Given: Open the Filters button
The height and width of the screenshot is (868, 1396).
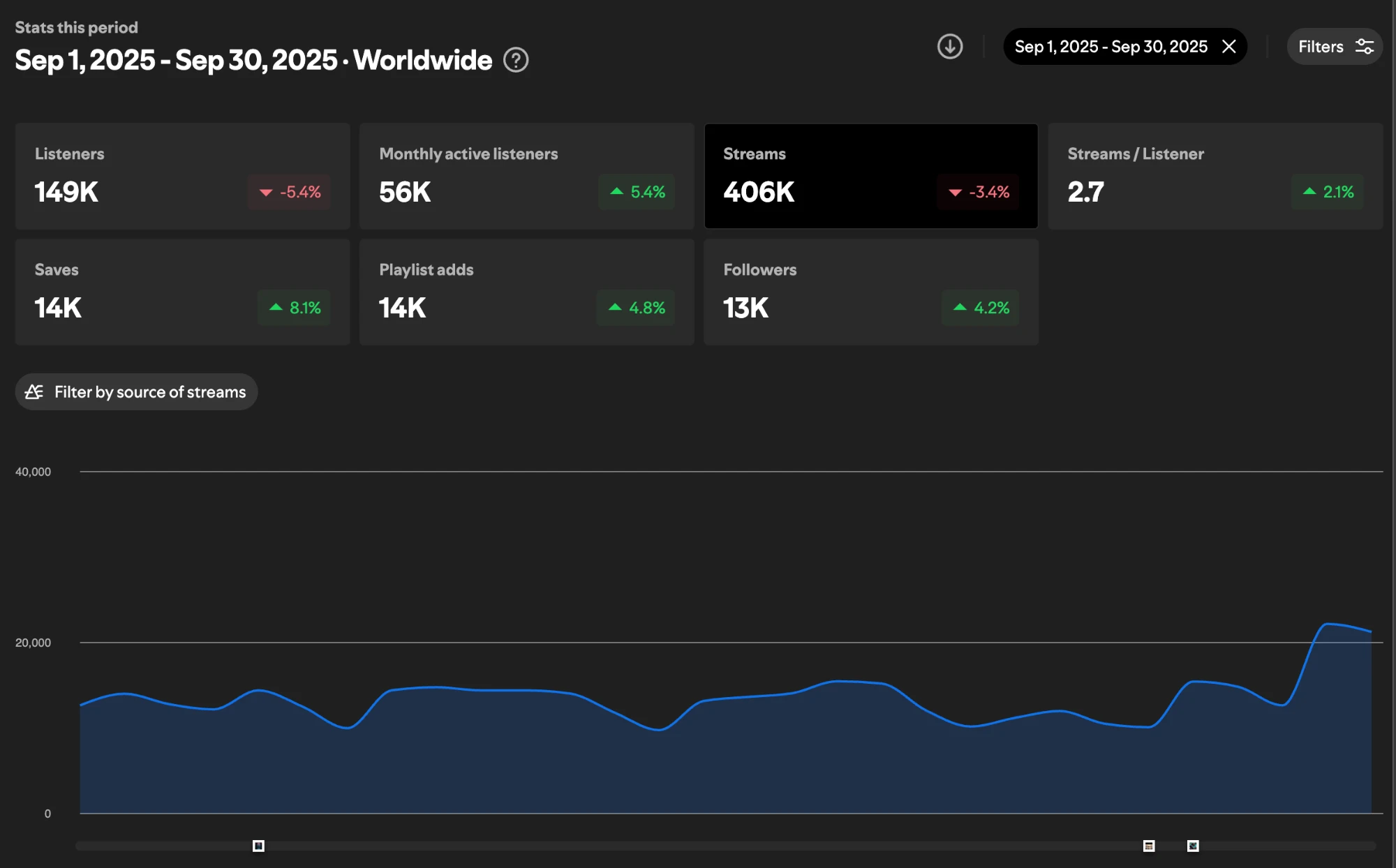Looking at the screenshot, I should 1335,47.
